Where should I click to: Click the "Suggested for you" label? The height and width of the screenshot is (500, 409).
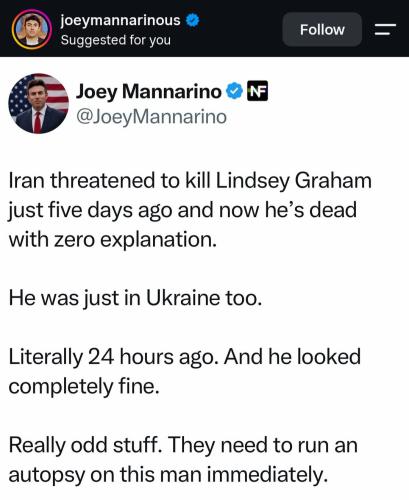coord(116,40)
